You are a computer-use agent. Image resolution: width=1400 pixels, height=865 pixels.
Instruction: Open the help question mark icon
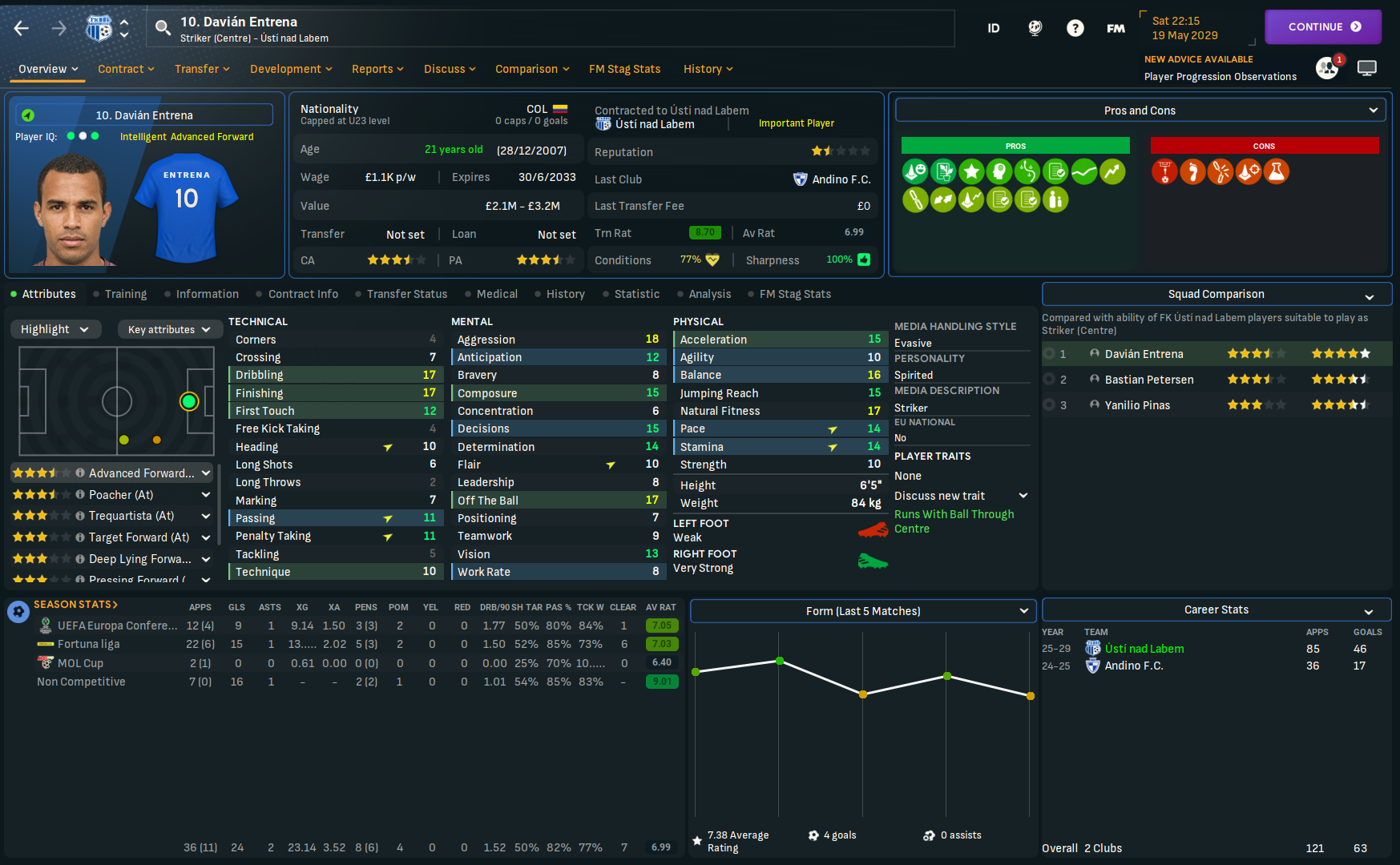[1075, 28]
